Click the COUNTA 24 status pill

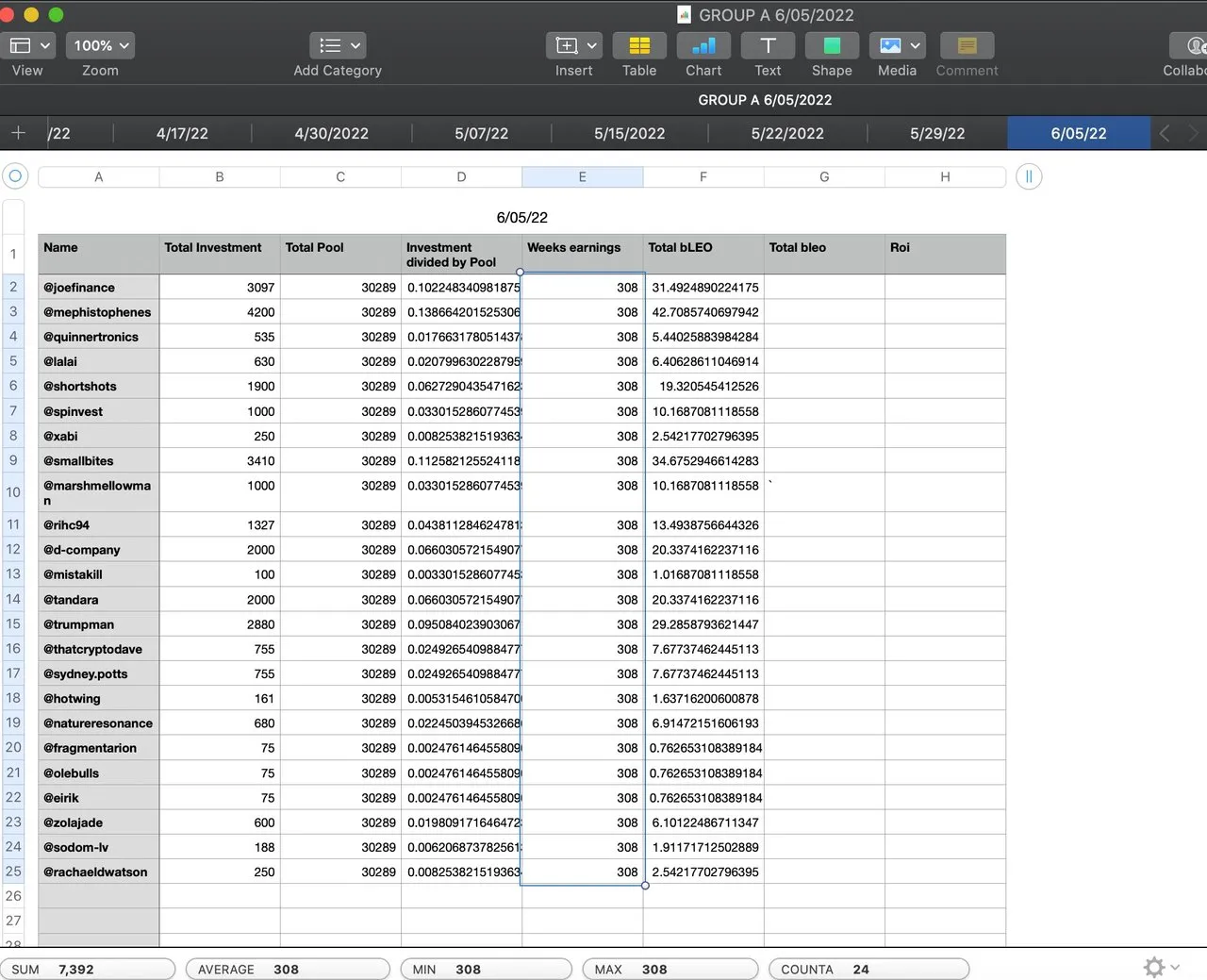pos(868,969)
